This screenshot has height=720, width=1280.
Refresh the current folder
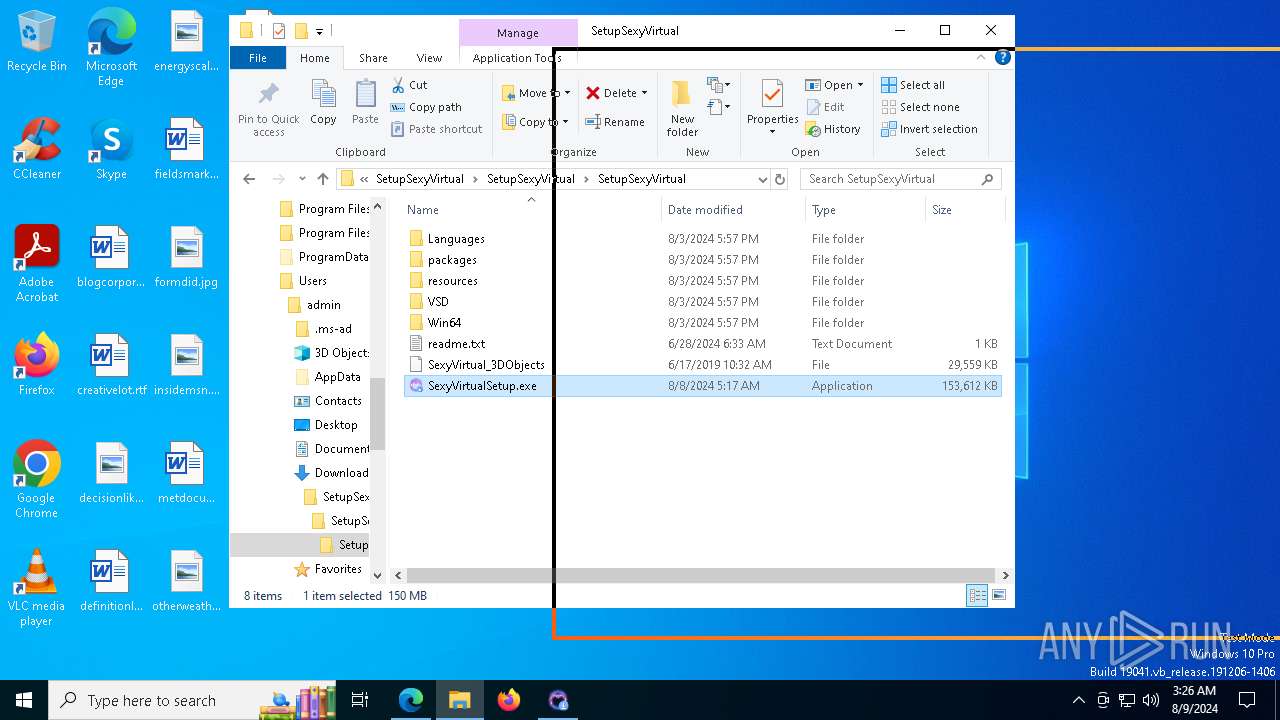pyautogui.click(x=780, y=179)
